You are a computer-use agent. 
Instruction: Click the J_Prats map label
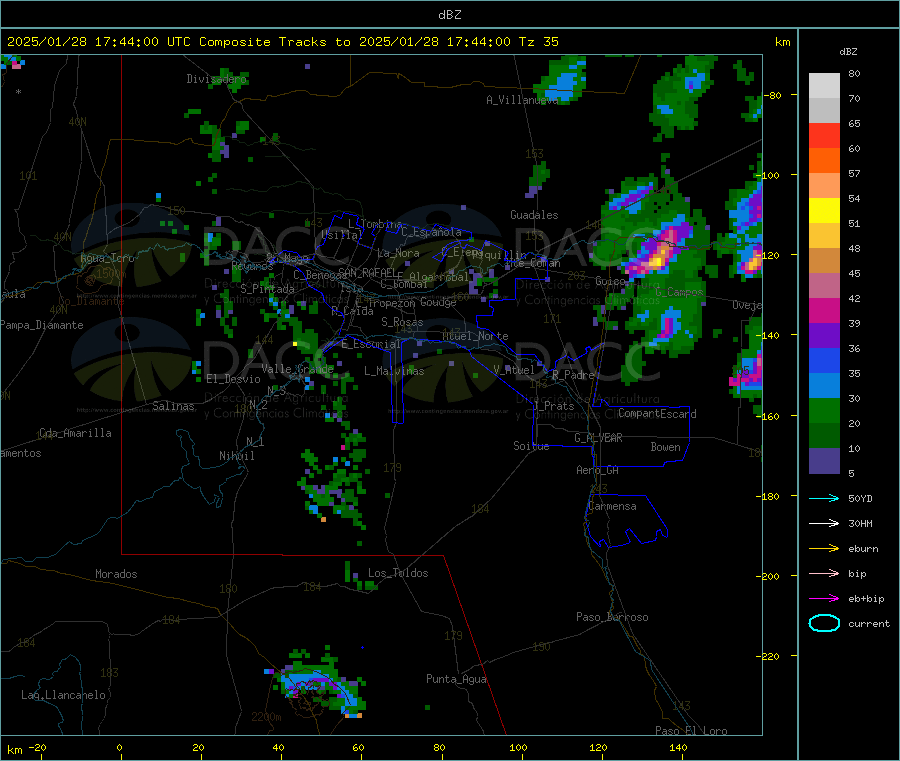553,406
